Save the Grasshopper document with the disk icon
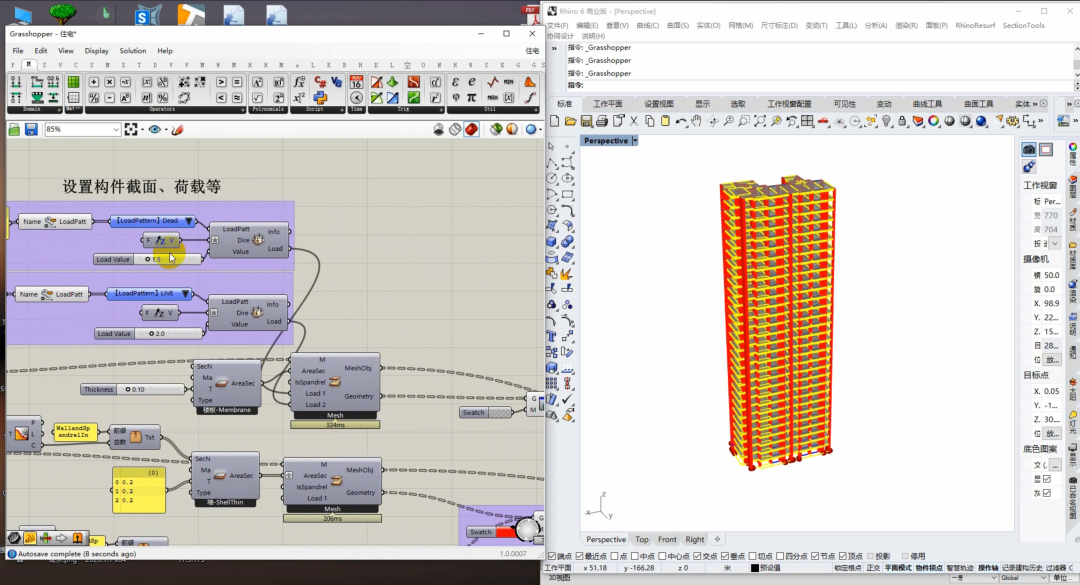This screenshot has height=585, width=1080. (31, 129)
